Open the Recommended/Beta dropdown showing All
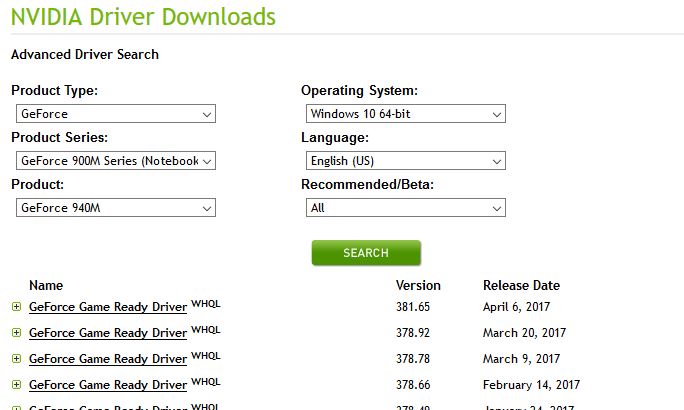Screen dimensions: 684x410 tap(406, 208)
